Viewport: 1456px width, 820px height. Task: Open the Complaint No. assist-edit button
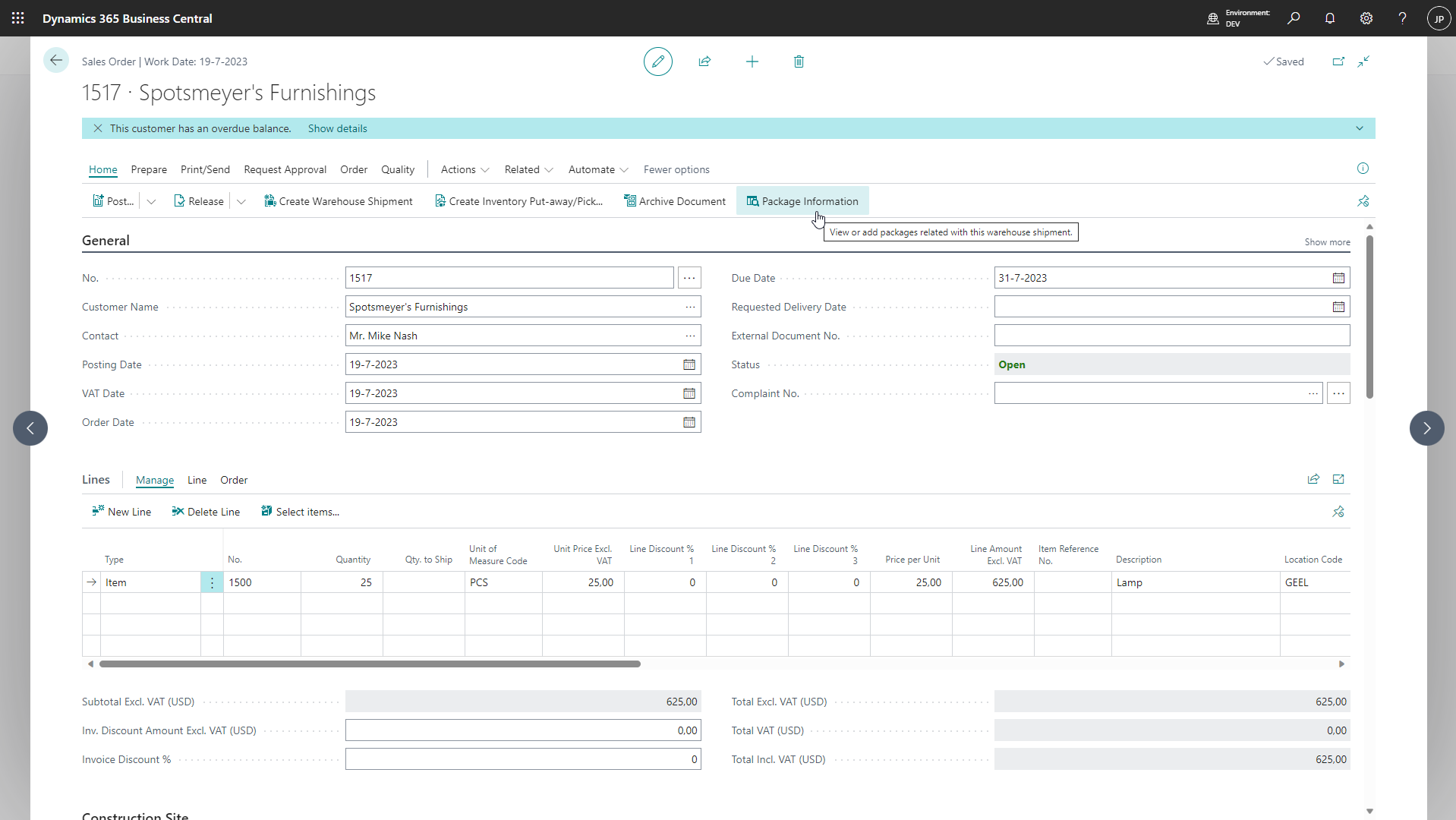point(1338,393)
